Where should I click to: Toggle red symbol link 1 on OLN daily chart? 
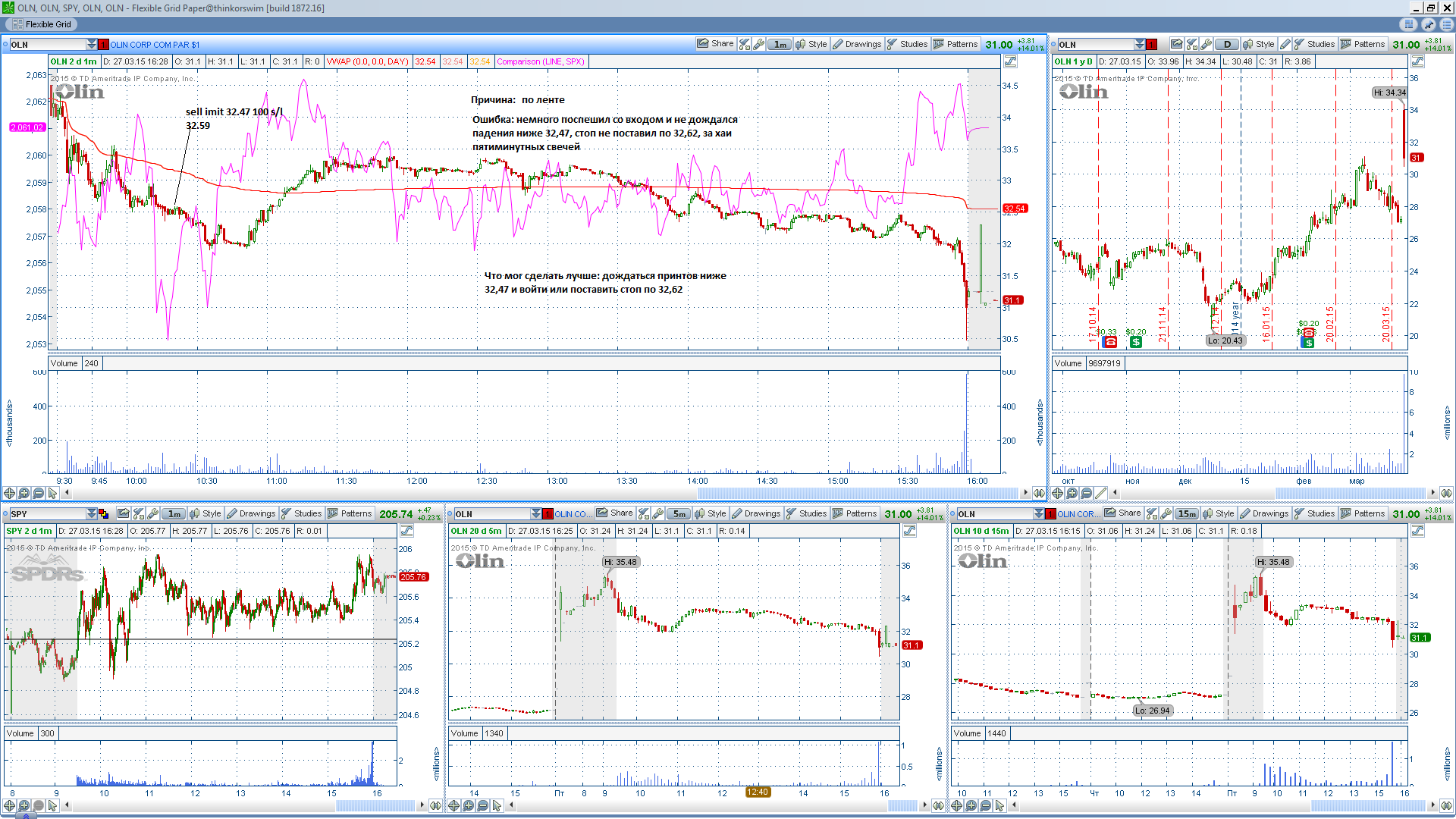click(1152, 45)
